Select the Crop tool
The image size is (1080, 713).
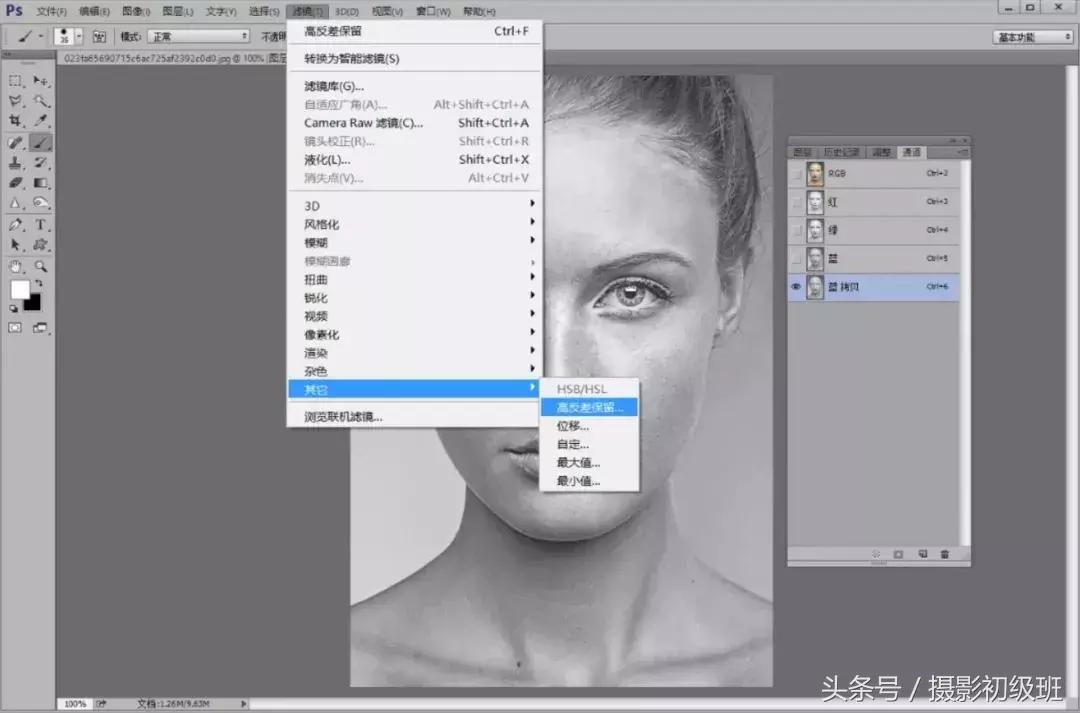tap(16, 121)
